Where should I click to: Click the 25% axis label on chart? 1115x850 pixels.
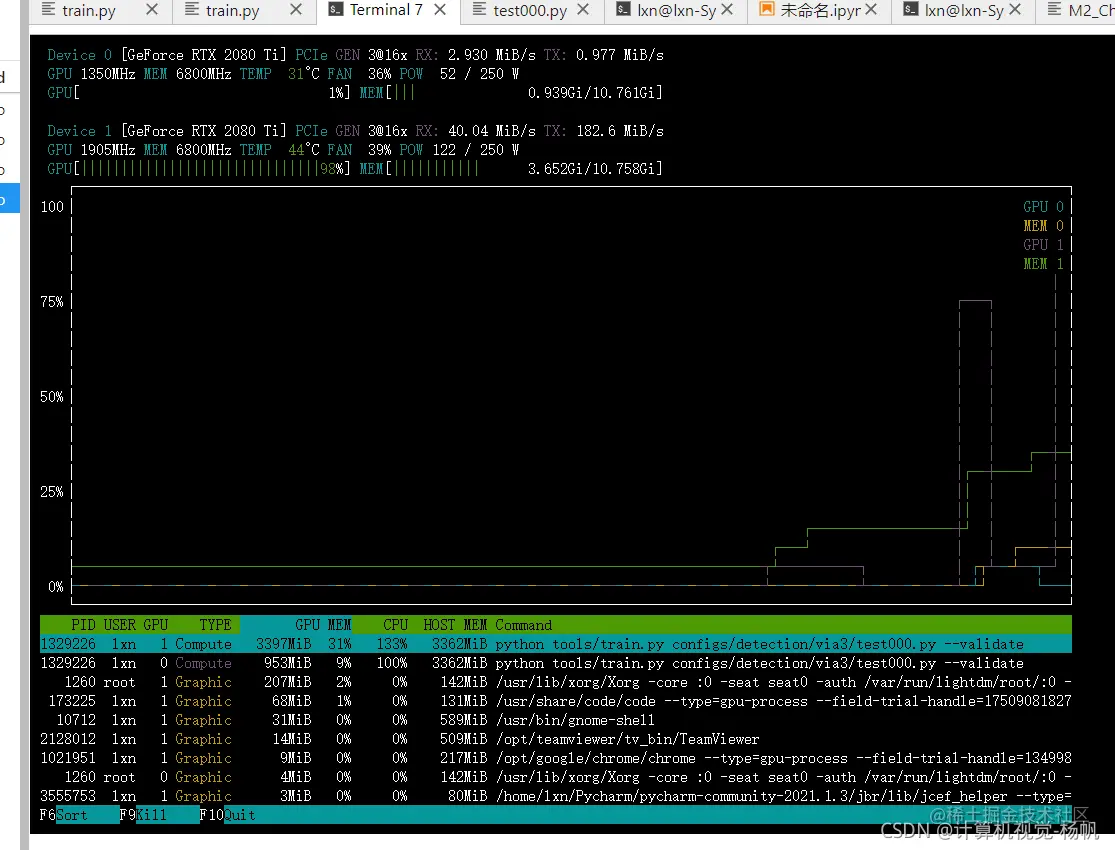click(x=52, y=492)
